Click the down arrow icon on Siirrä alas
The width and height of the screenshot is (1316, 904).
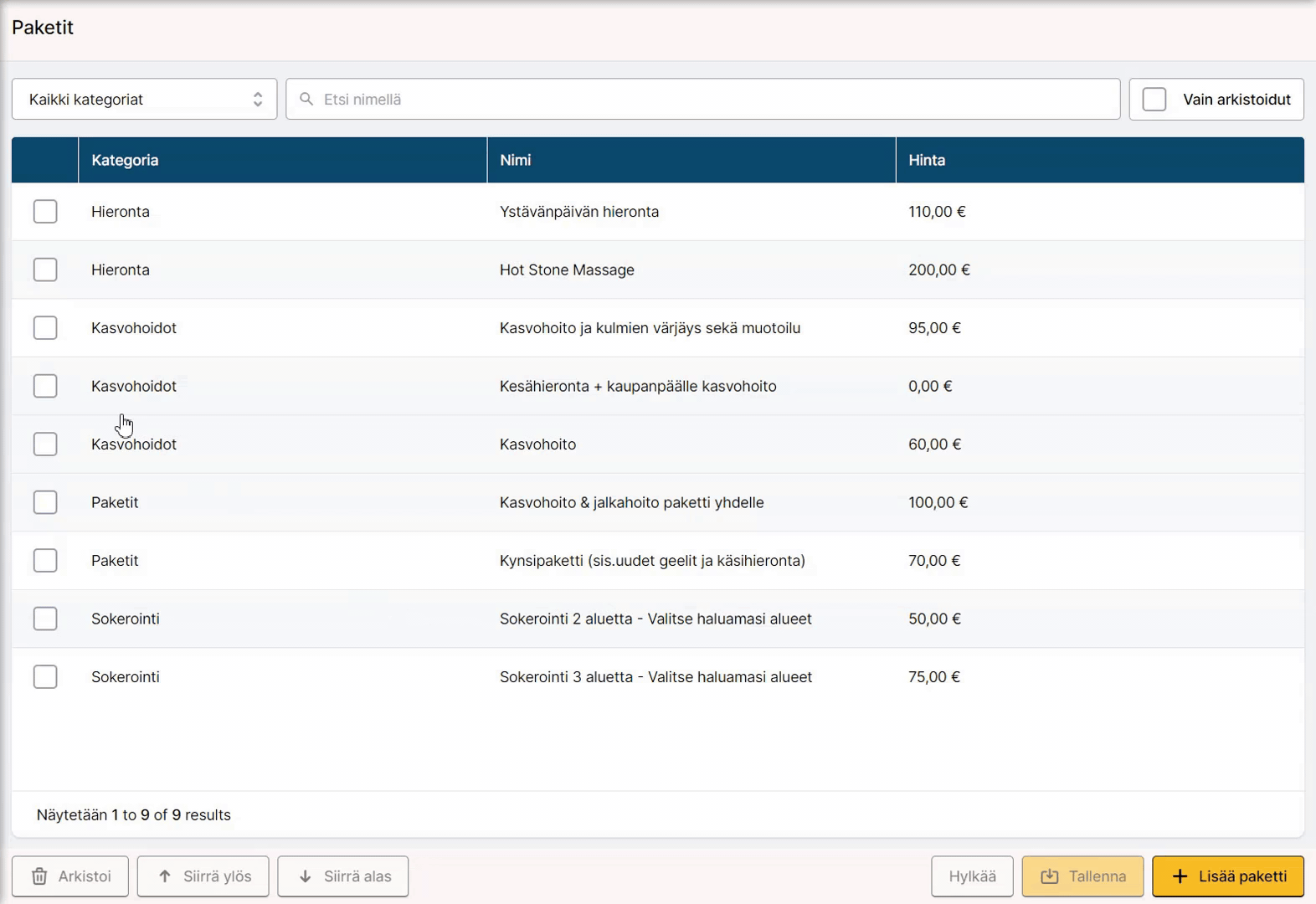pyautogui.click(x=306, y=876)
